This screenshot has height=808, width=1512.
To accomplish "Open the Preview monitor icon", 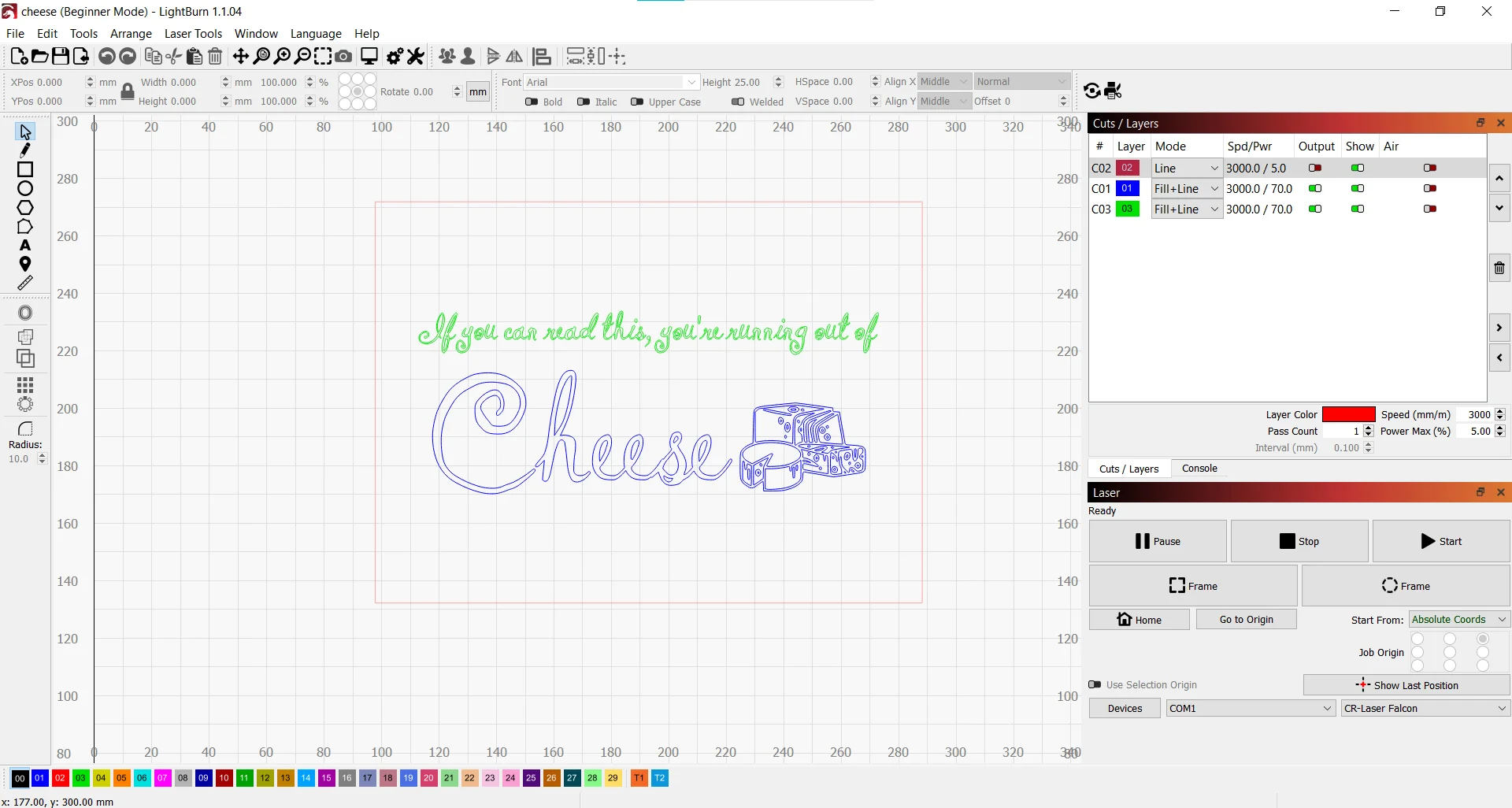I will [x=369, y=57].
